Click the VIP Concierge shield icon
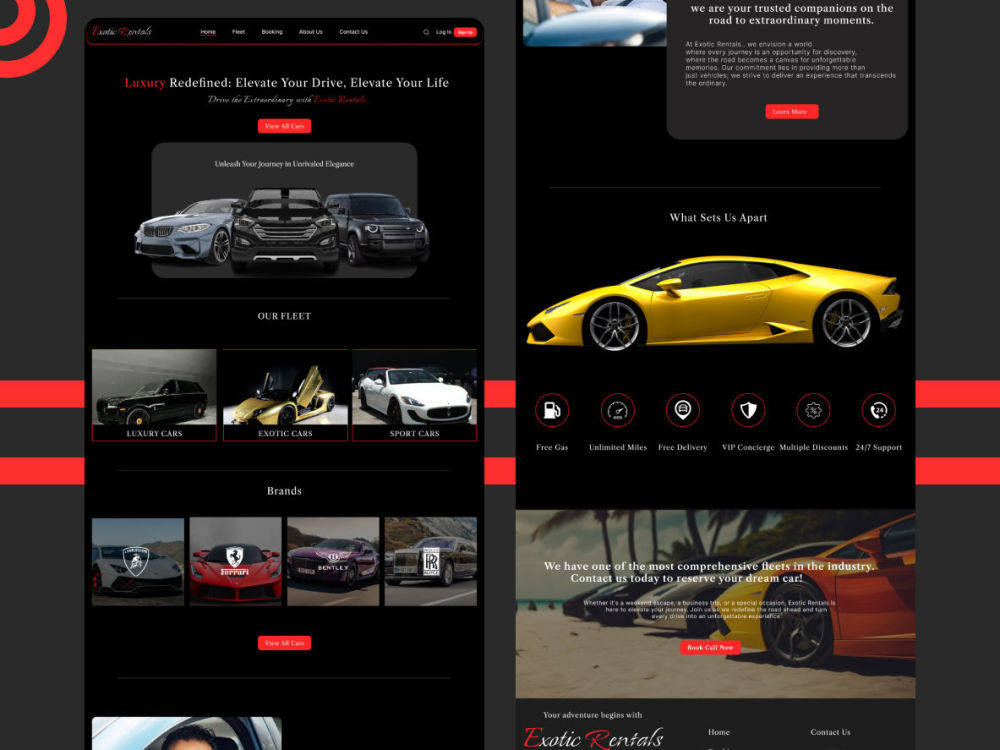 pos(748,410)
